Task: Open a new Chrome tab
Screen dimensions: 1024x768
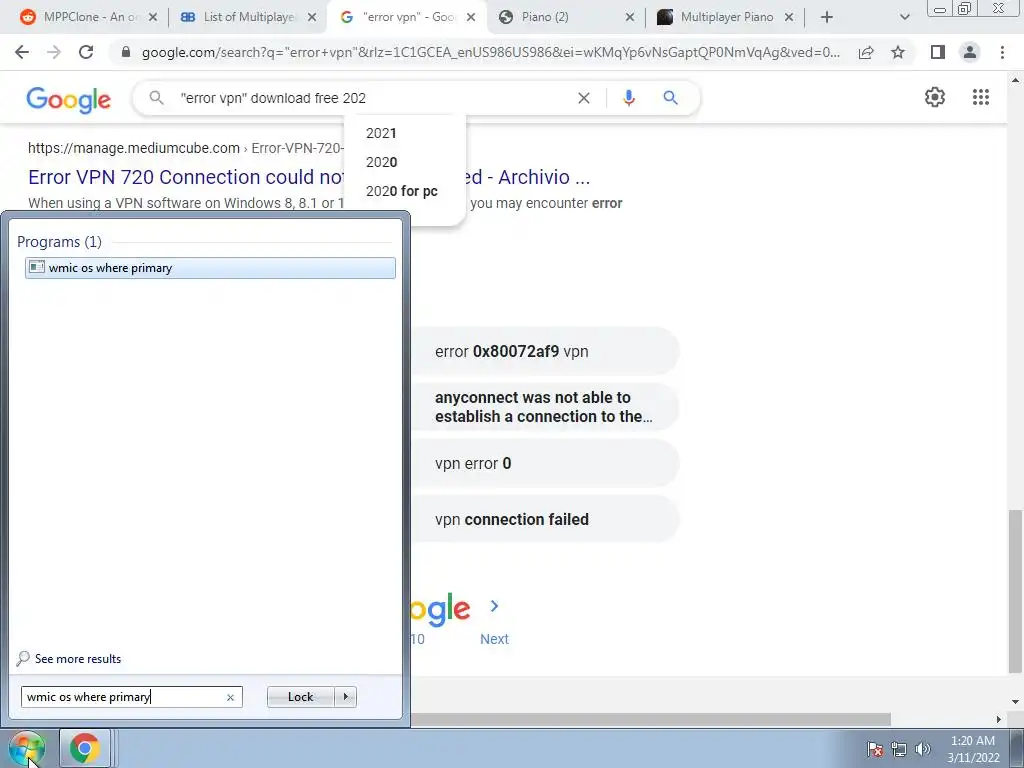Action: [826, 17]
